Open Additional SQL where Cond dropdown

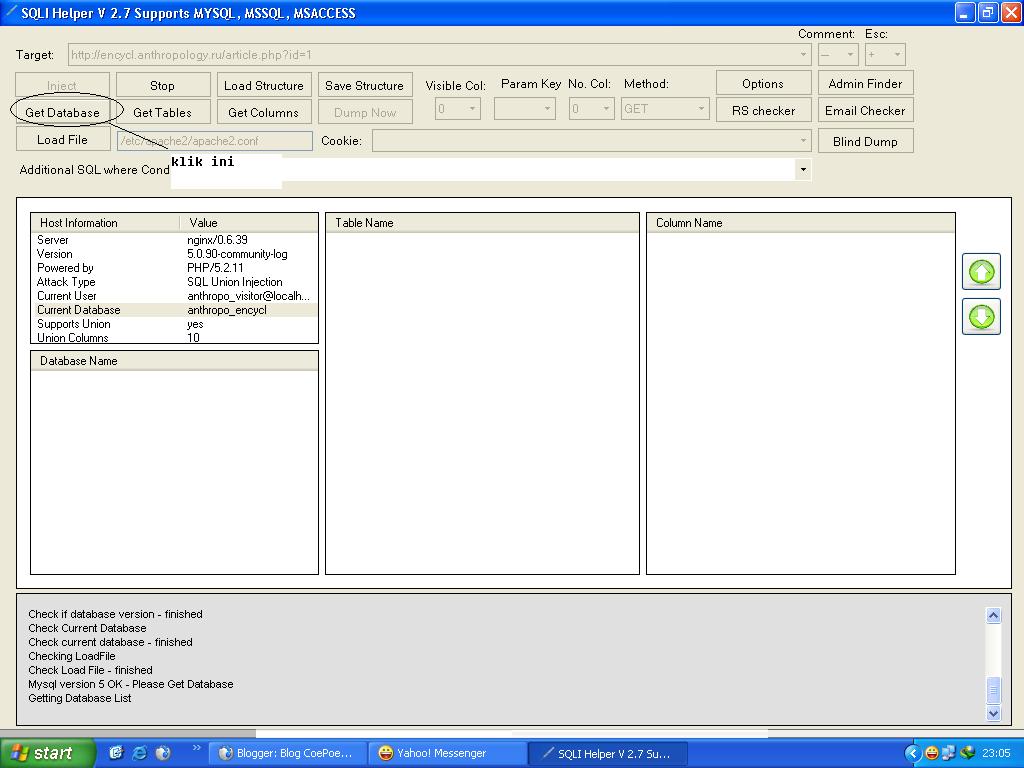803,170
